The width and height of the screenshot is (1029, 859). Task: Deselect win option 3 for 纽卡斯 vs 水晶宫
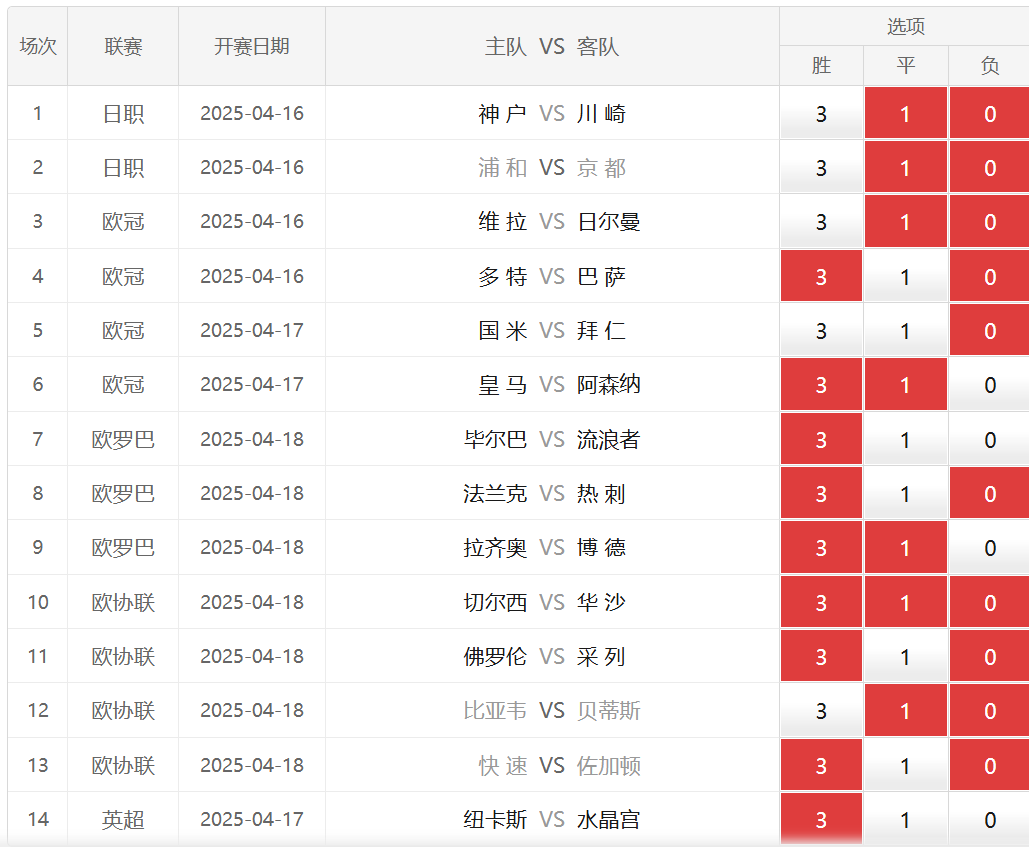click(821, 819)
